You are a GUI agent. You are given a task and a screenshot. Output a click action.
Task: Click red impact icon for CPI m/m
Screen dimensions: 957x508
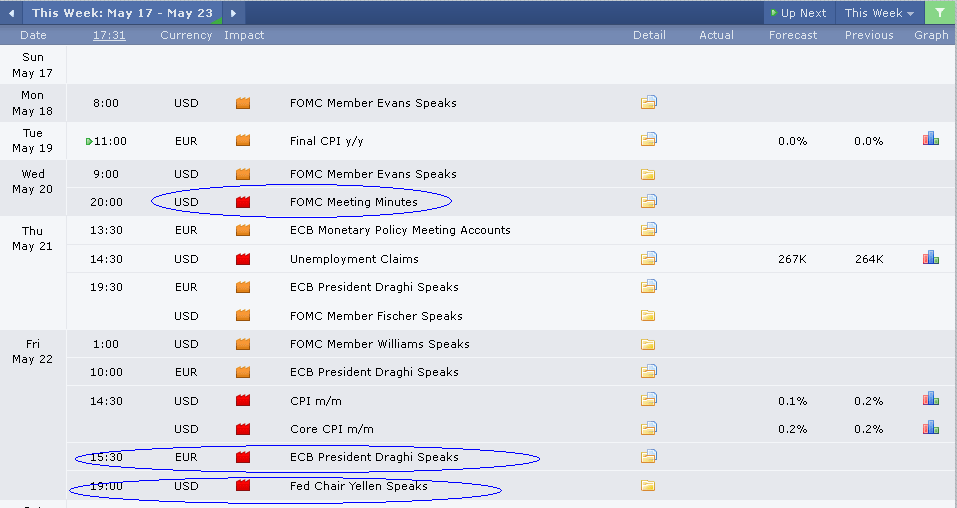click(x=243, y=400)
